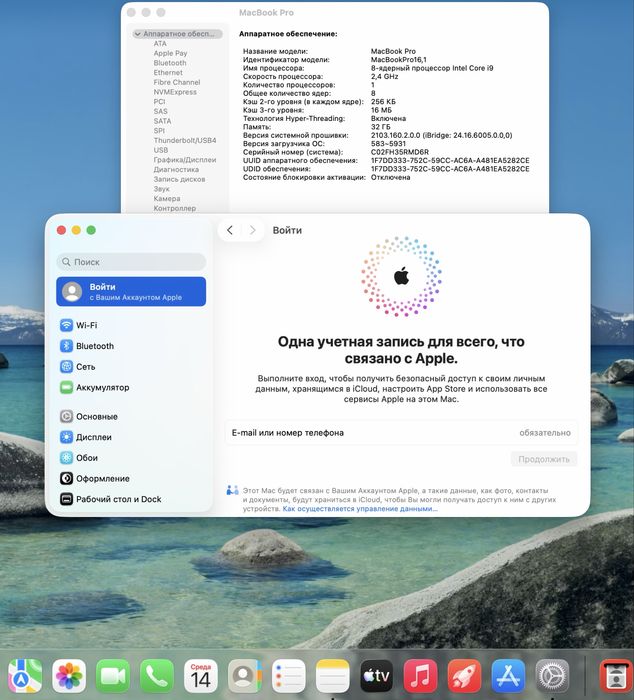Screen dimensions: 634x700
Task: Open Оформление settings pane
Action: [131, 479]
